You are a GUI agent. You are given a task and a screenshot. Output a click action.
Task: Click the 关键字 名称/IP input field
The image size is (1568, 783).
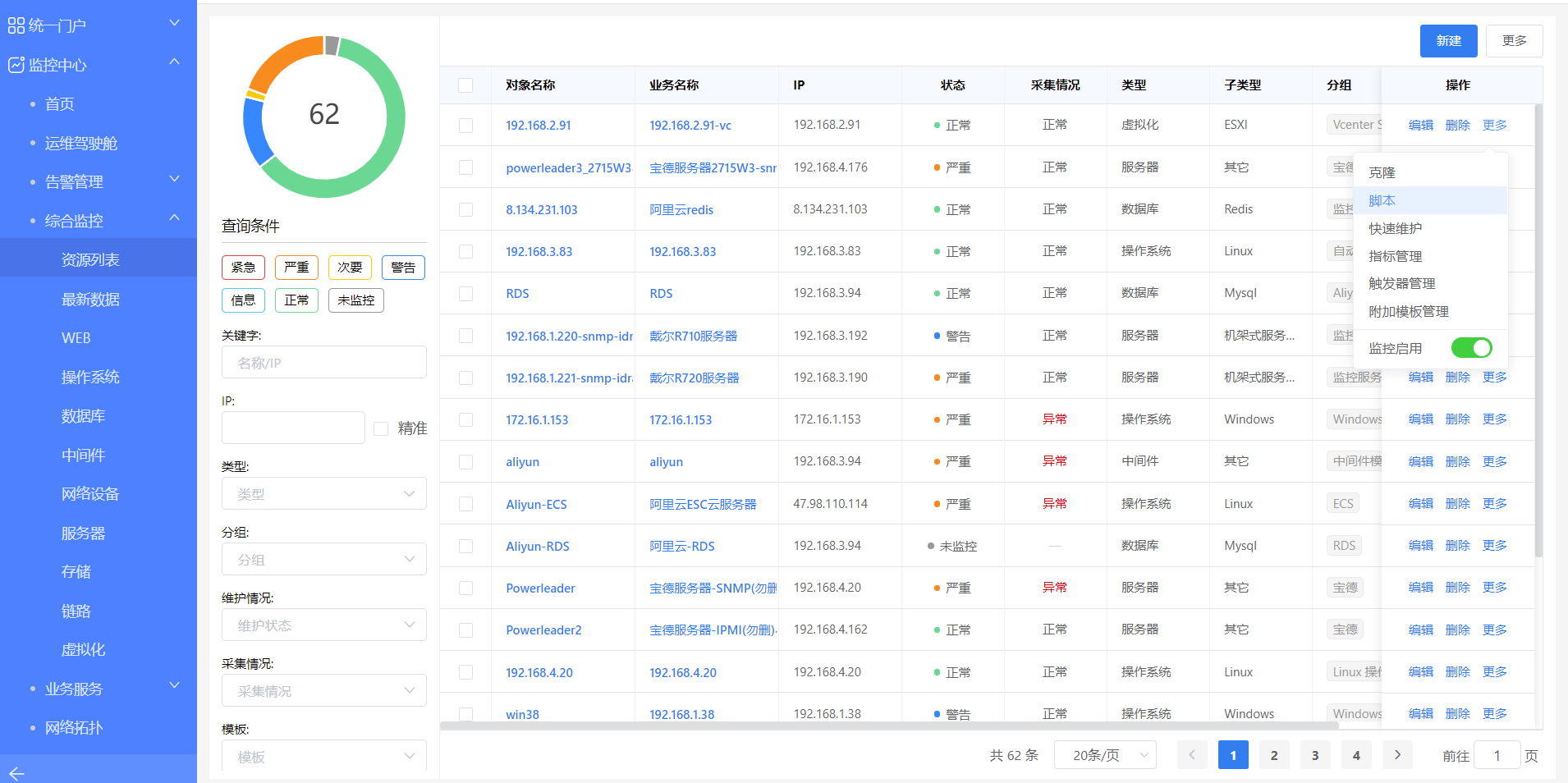(x=324, y=363)
